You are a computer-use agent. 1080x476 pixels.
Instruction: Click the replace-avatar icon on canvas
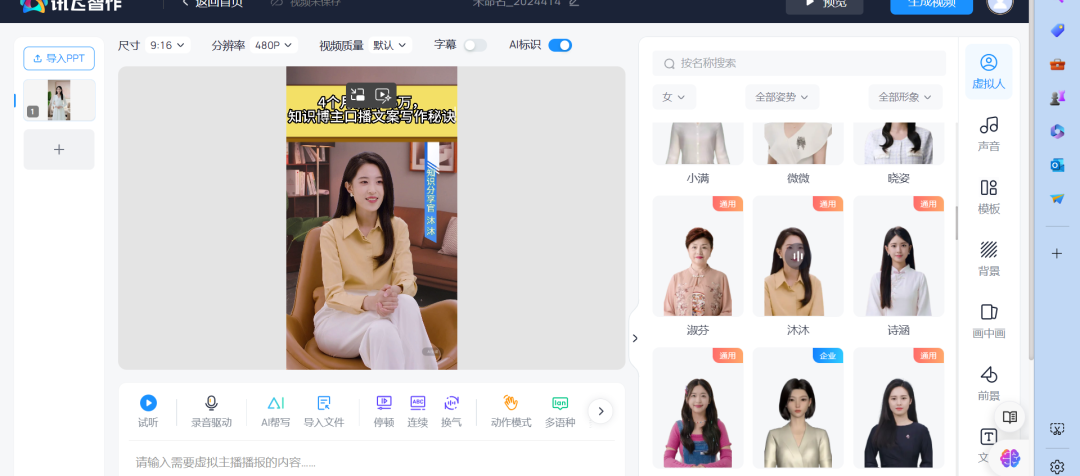pyautogui.click(x=357, y=94)
